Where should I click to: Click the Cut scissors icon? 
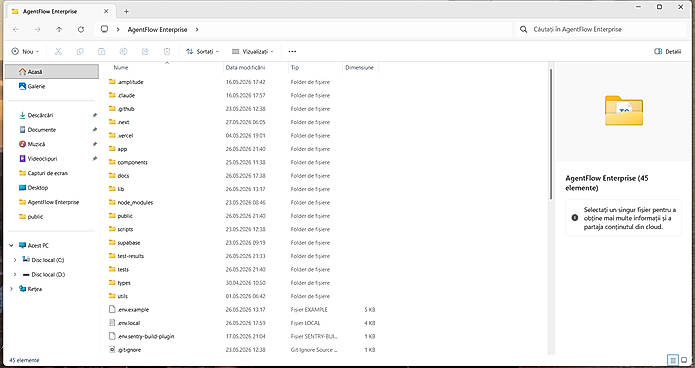[58, 51]
